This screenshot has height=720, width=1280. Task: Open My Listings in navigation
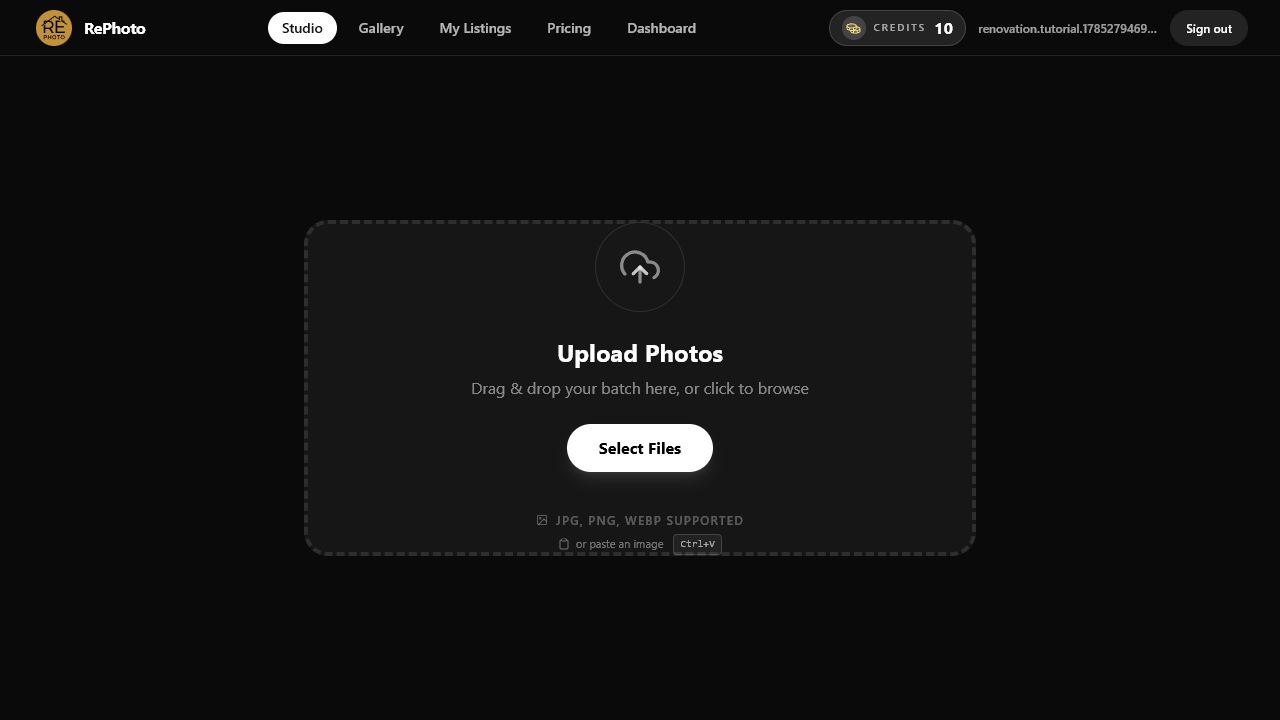(x=475, y=28)
